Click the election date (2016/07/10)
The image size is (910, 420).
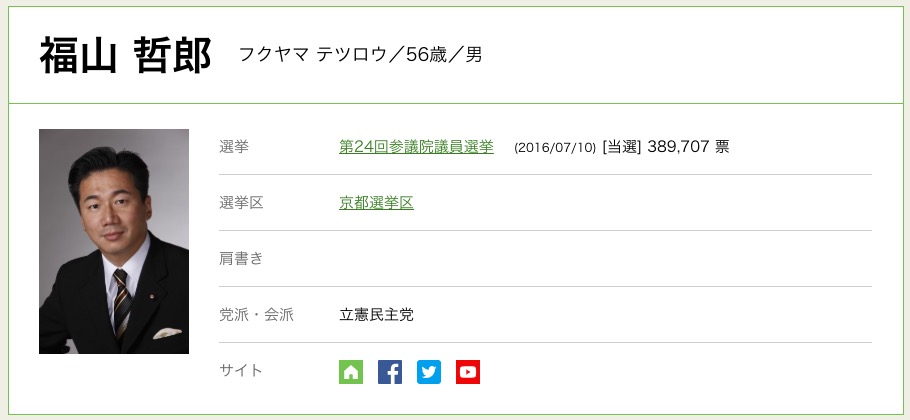coord(555,148)
